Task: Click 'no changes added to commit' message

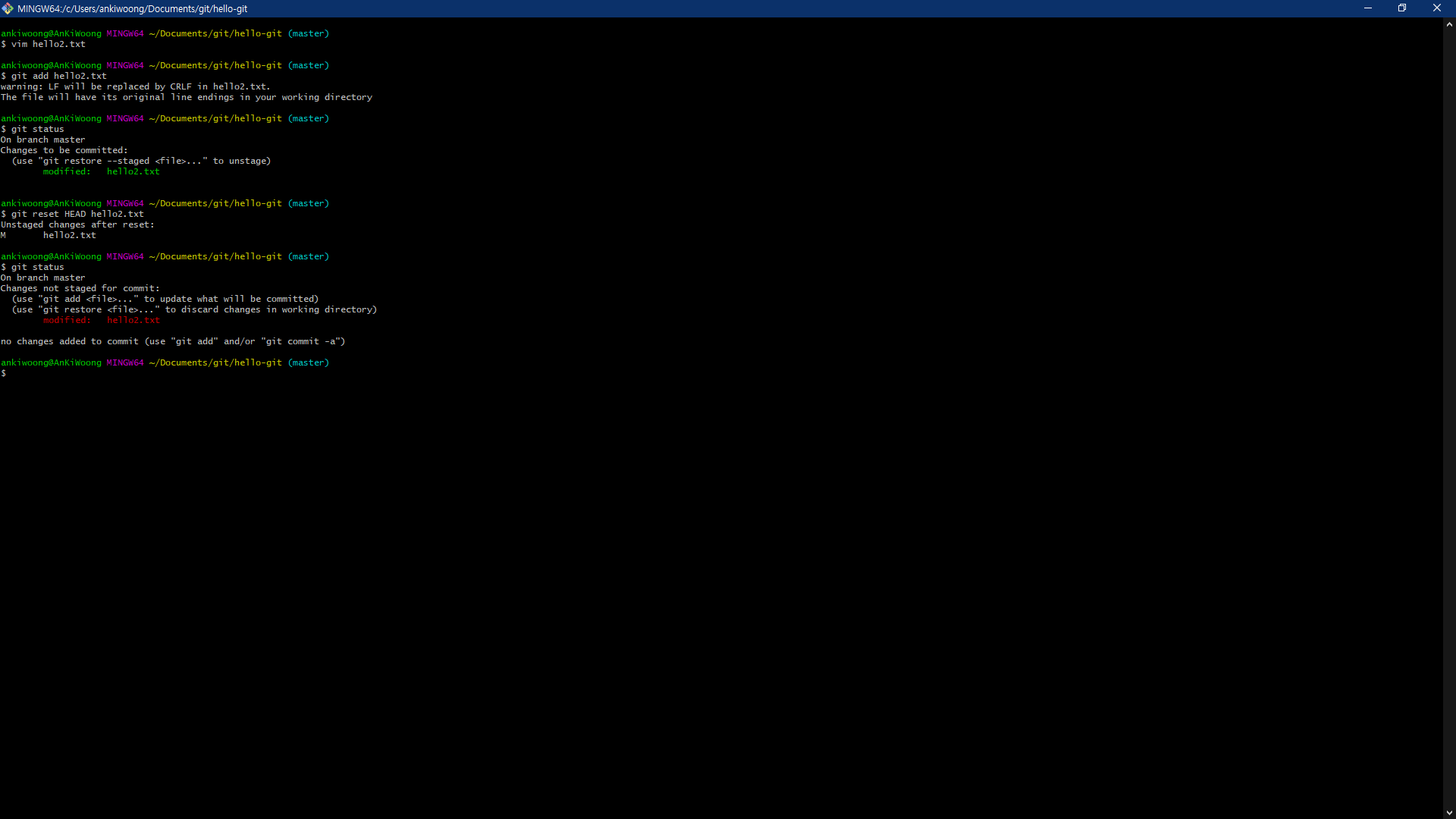Action: [x=173, y=342]
